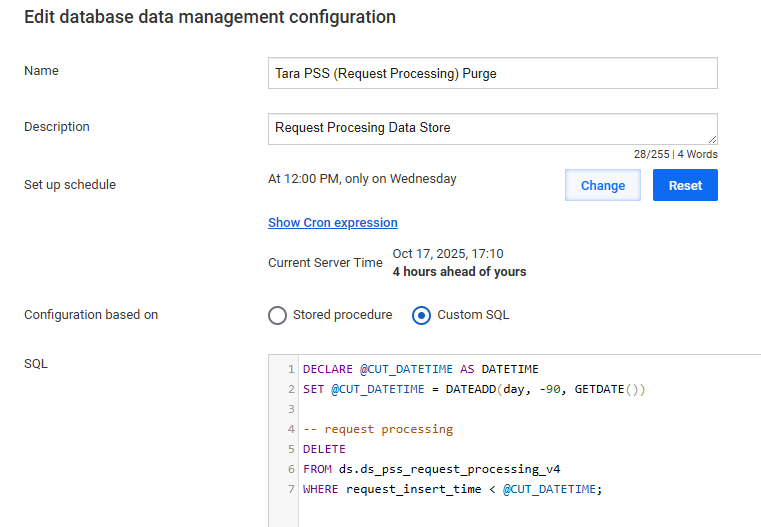The image size is (761, 527).
Task: Click SQL line 2 SET @CUT_DATETIME statement
Action: pos(474,389)
